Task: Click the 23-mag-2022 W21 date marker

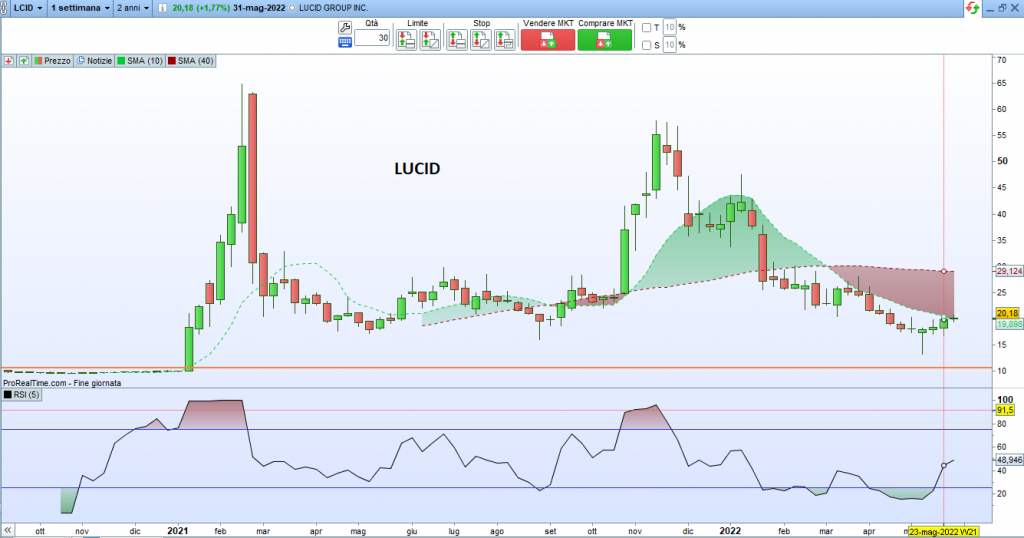Action: (944, 532)
